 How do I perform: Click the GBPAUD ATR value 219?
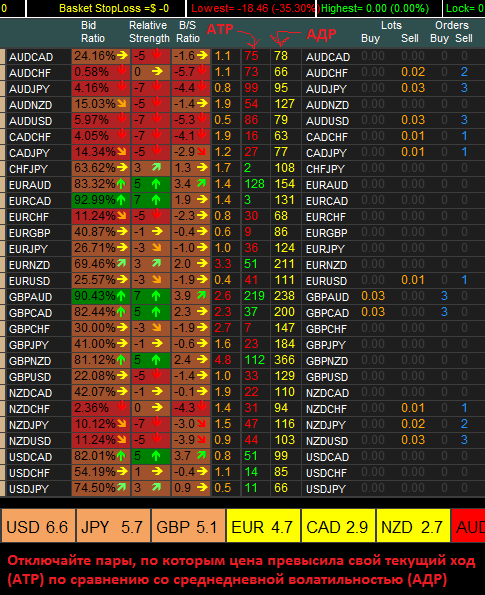click(254, 296)
